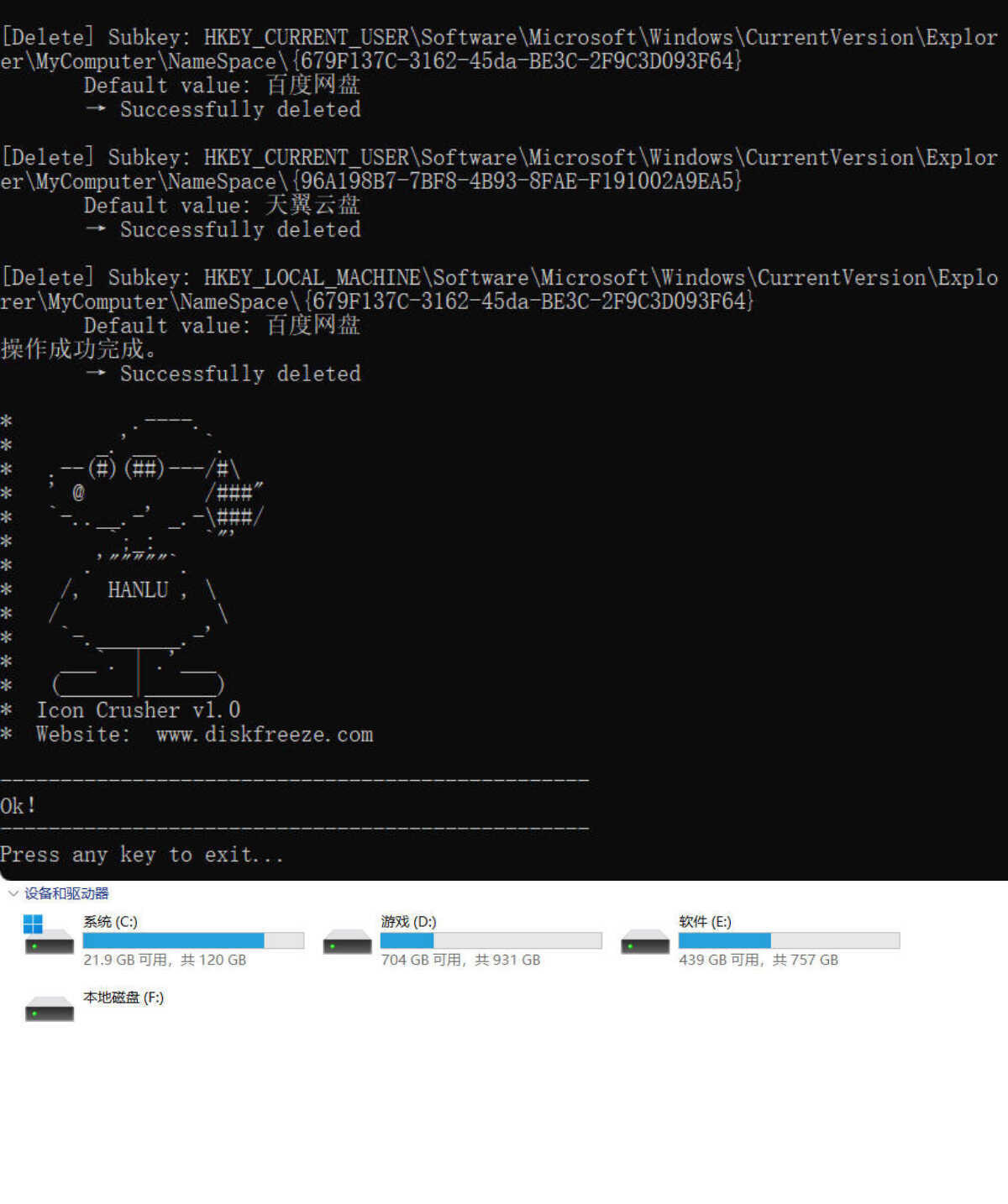The height and width of the screenshot is (1204, 1008).
Task: Select the 本地磁盘 (F:) drive icon
Action: pos(49,1008)
